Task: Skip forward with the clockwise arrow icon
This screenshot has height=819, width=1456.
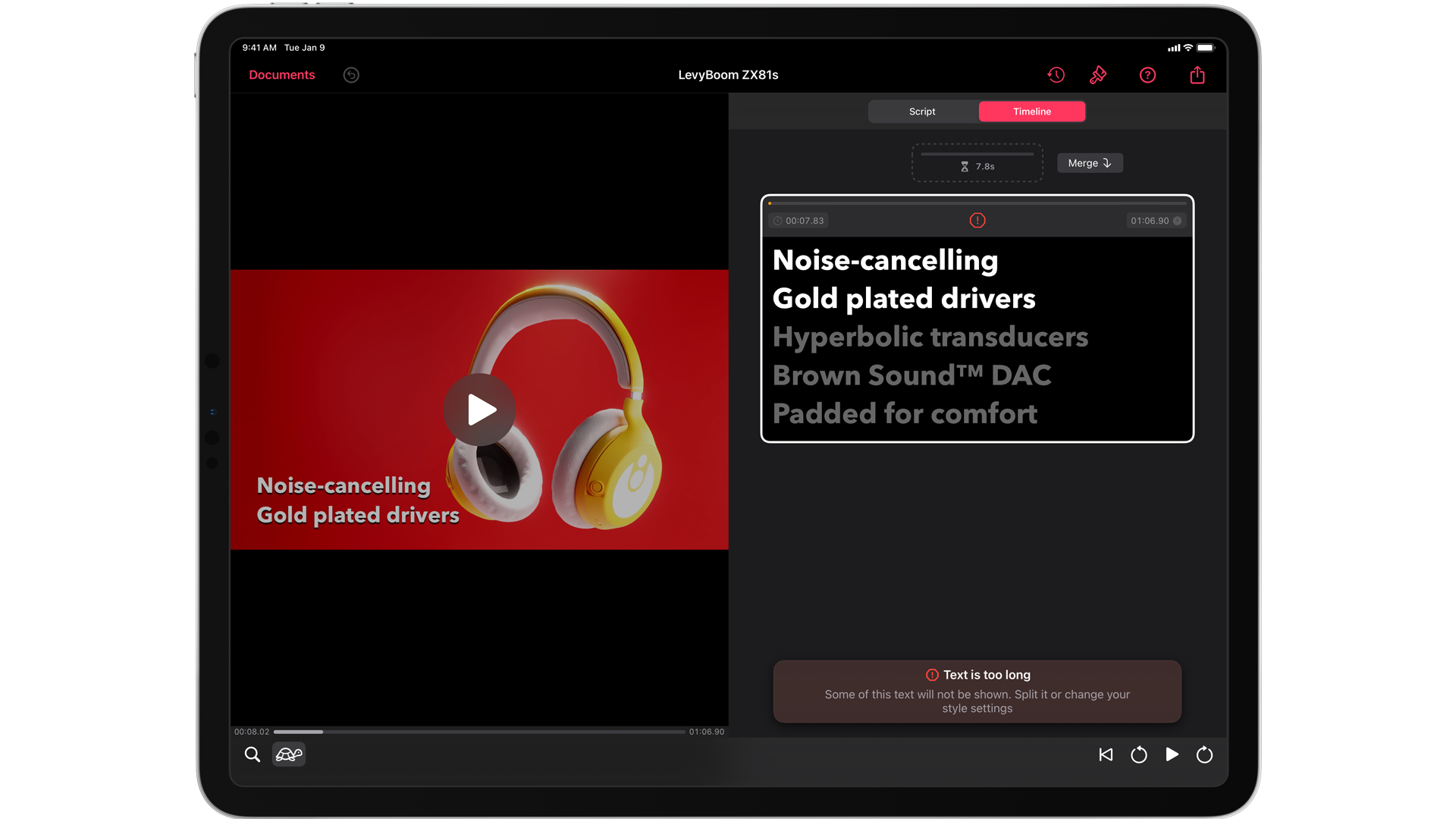Action: point(1204,755)
